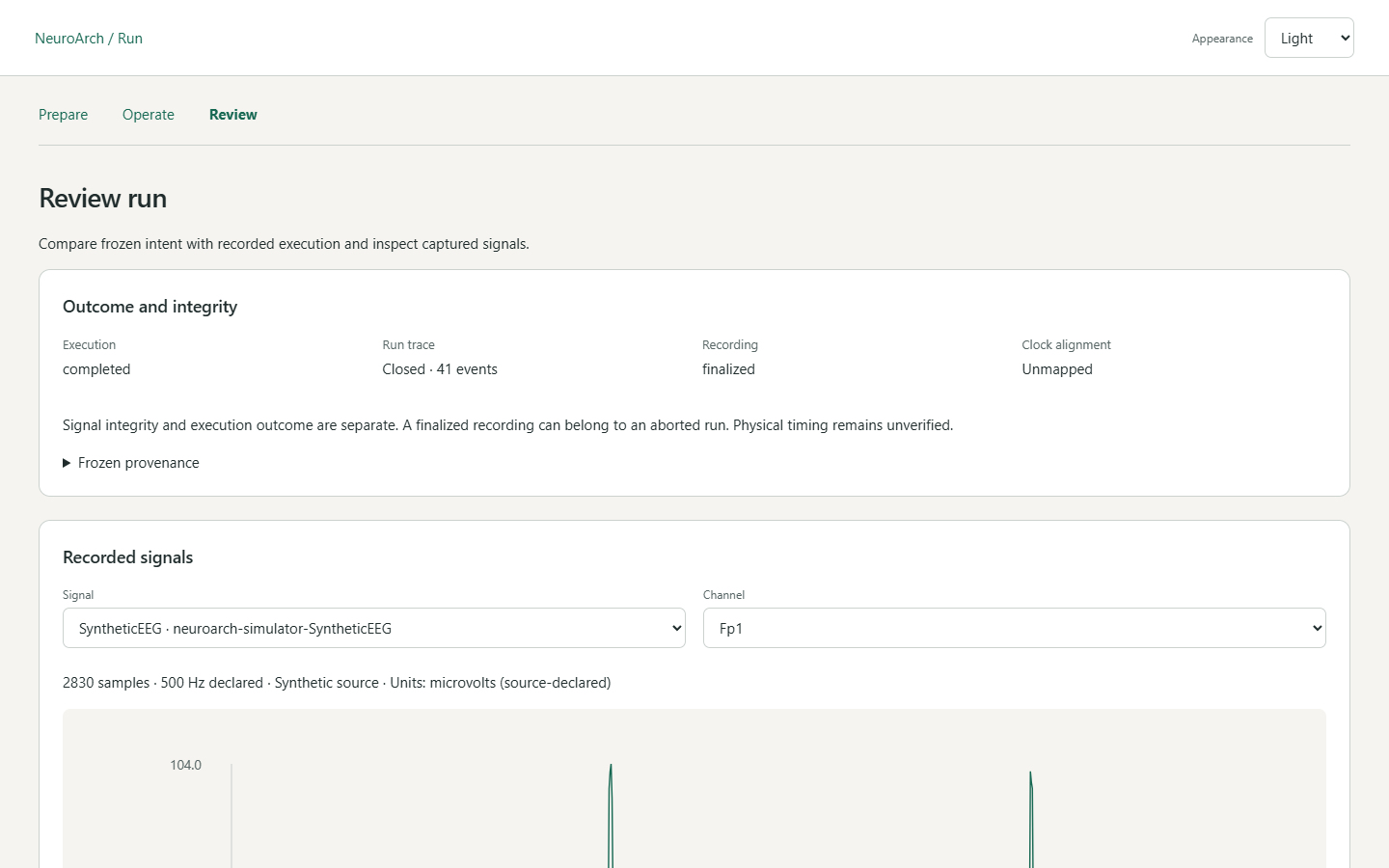Image resolution: width=1389 pixels, height=868 pixels.
Task: Click the Frozen provenance disclosure triangle
Action: (67, 463)
